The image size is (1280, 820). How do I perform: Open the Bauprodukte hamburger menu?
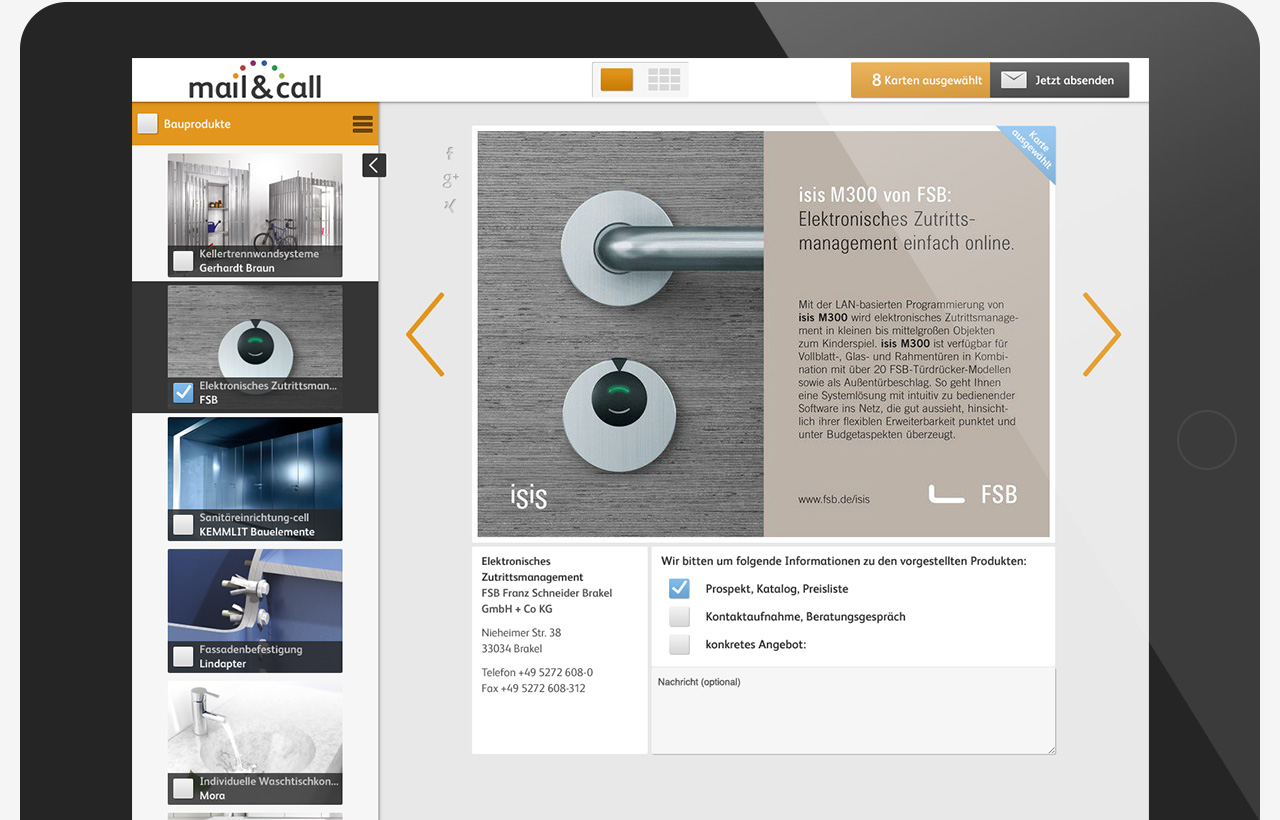pyautogui.click(x=362, y=124)
